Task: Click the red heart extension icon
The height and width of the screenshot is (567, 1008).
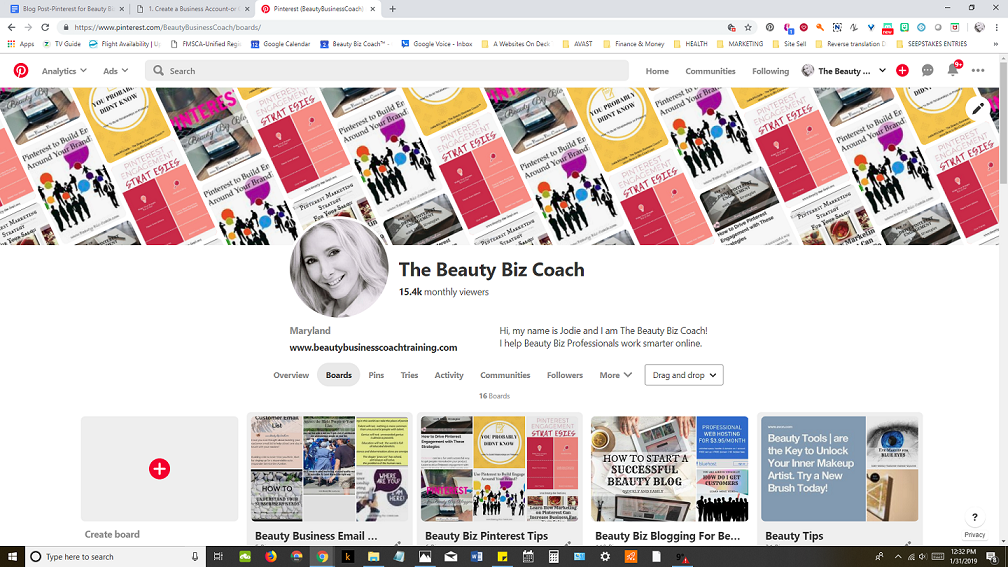Action: [x=804, y=28]
